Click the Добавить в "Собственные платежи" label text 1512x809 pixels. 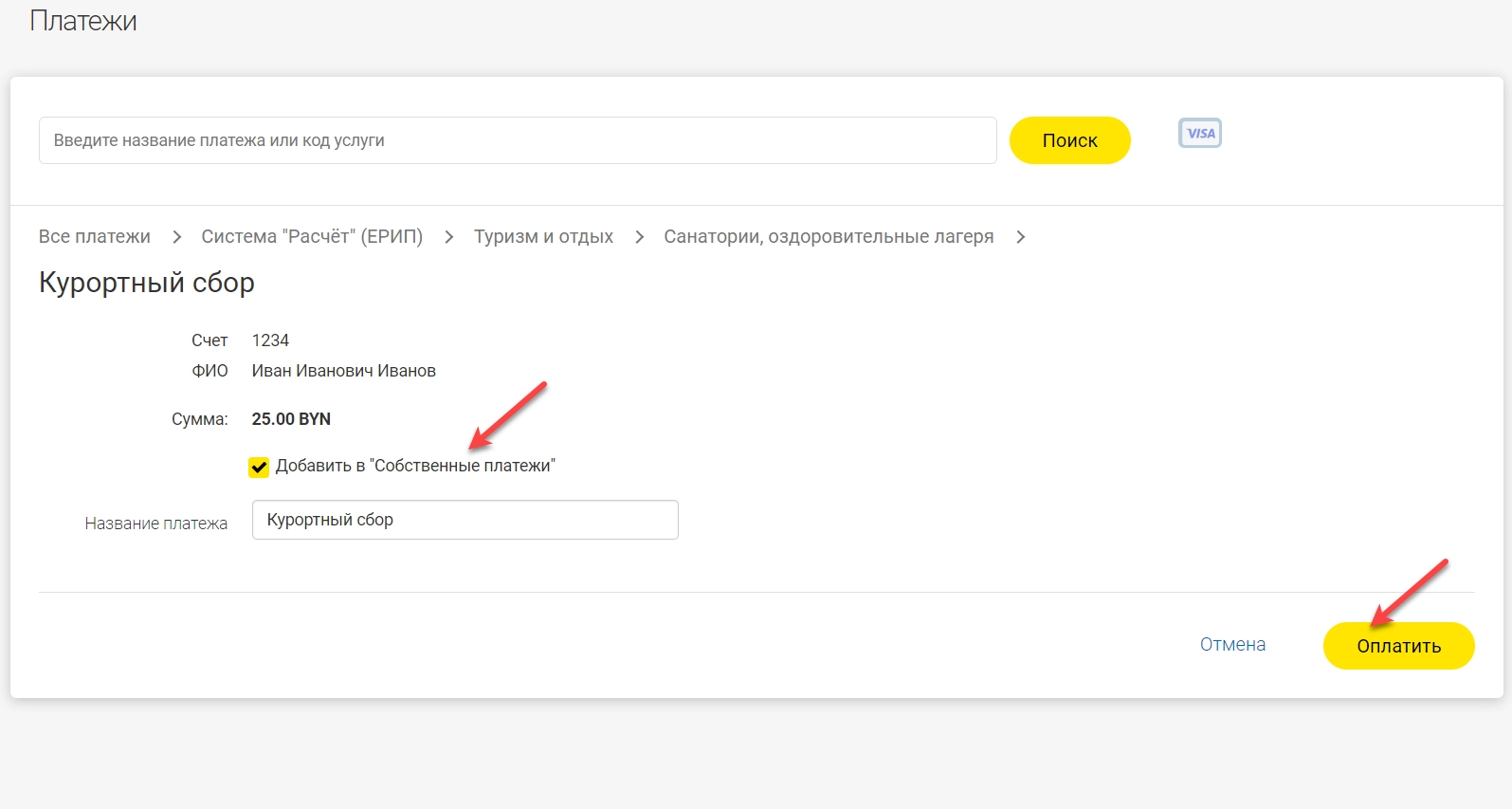coord(415,466)
